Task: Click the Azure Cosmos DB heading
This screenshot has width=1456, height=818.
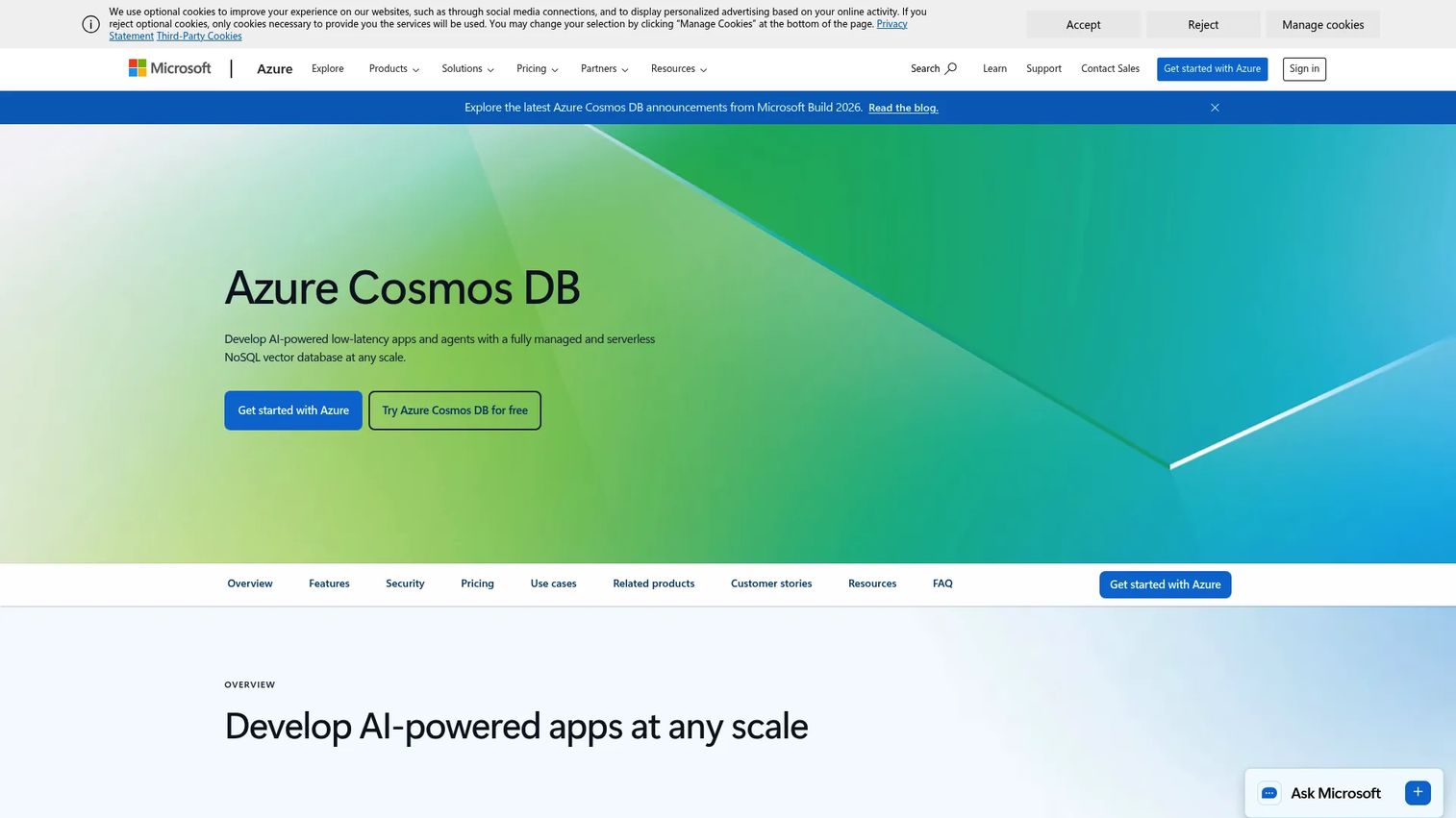Action: pyautogui.click(x=402, y=287)
